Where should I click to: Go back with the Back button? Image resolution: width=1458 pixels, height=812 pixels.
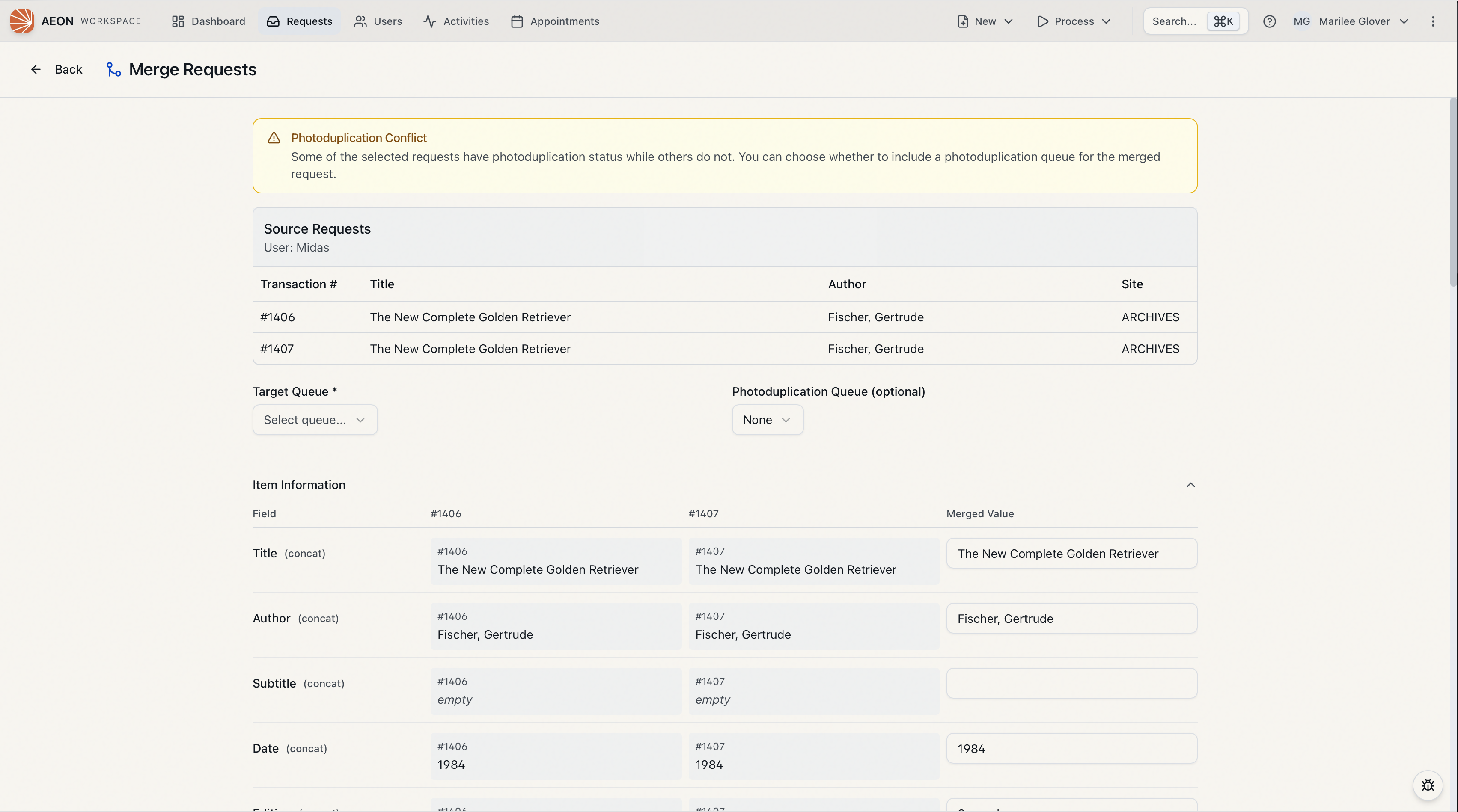[57, 69]
